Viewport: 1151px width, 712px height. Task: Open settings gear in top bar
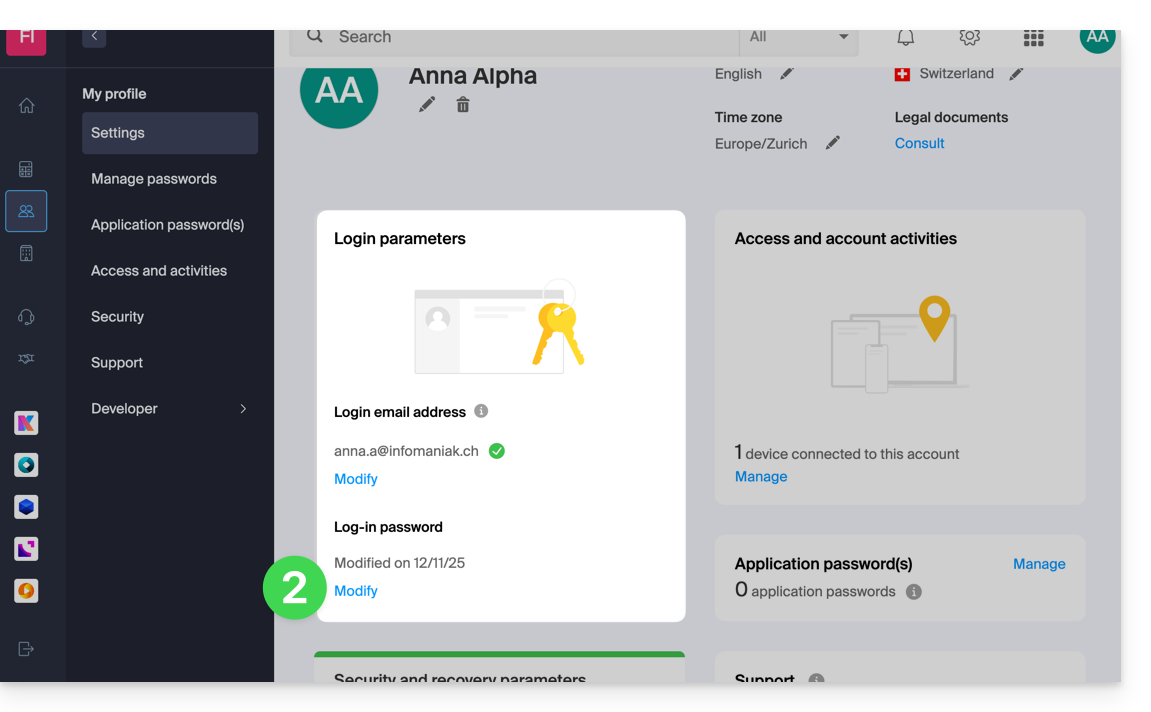point(969,37)
